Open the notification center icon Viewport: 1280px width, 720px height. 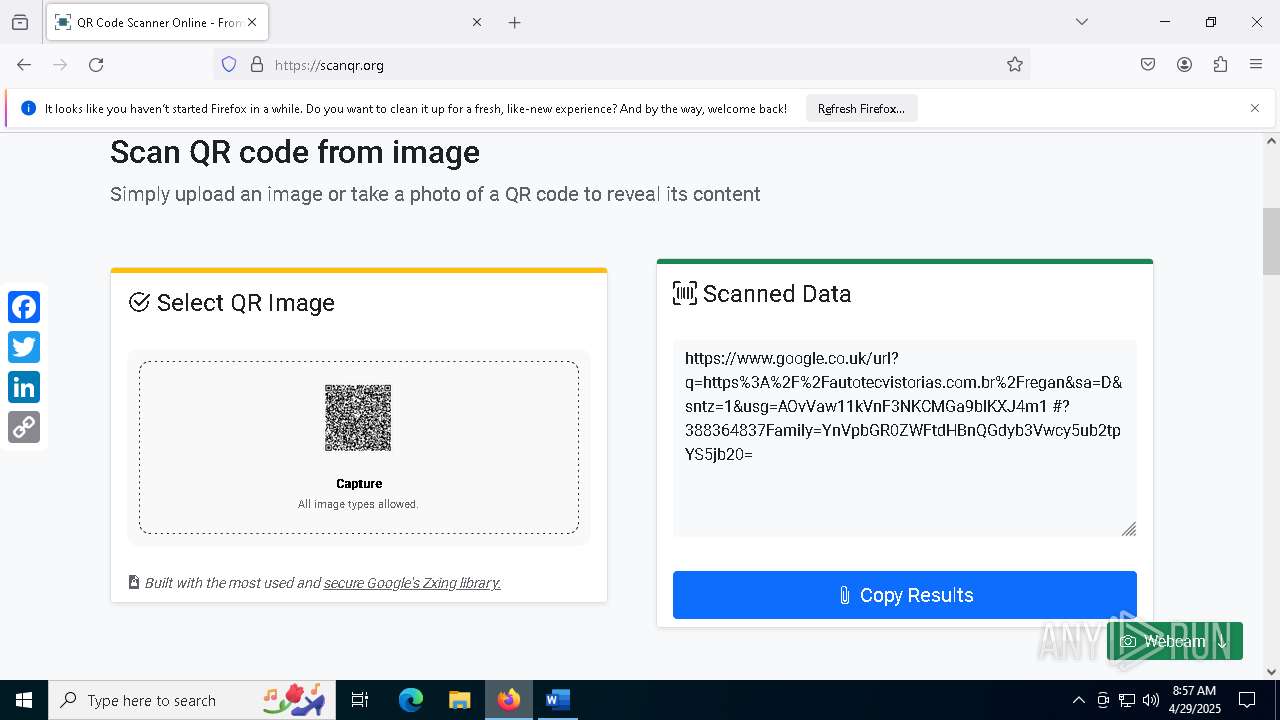point(1247,700)
